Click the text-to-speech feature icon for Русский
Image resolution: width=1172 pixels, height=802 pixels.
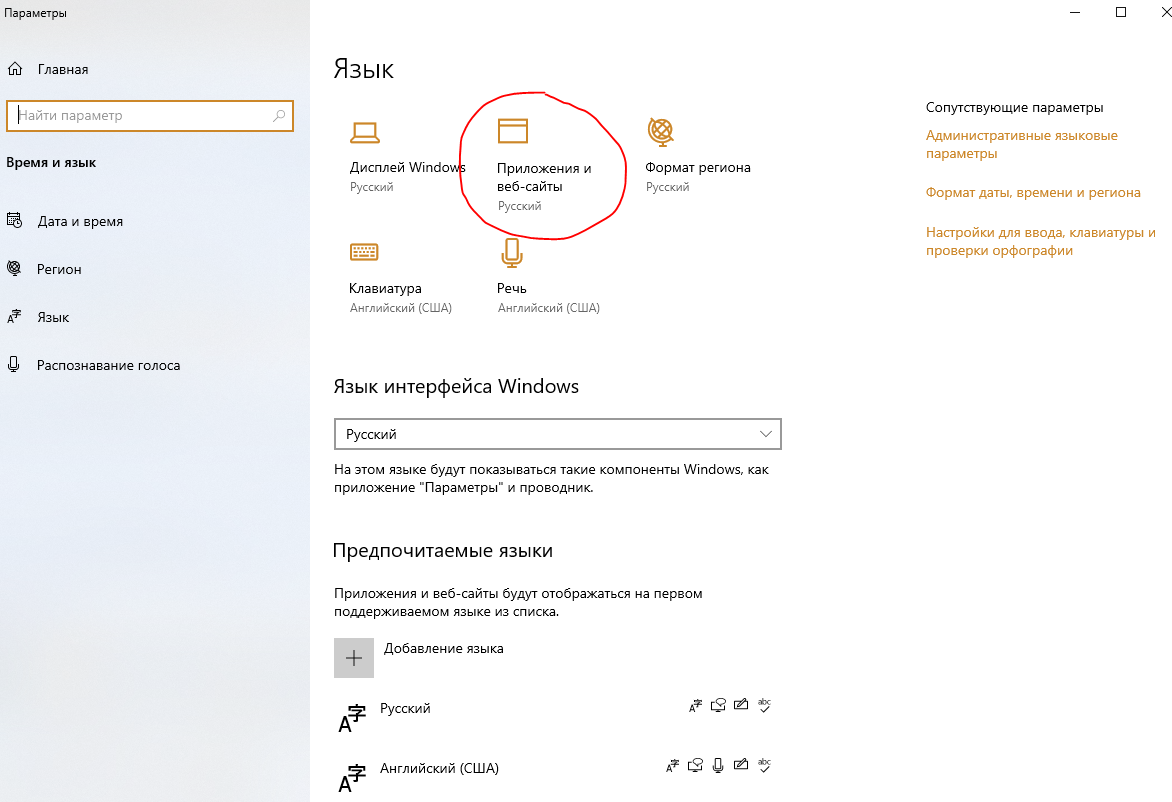coord(718,706)
